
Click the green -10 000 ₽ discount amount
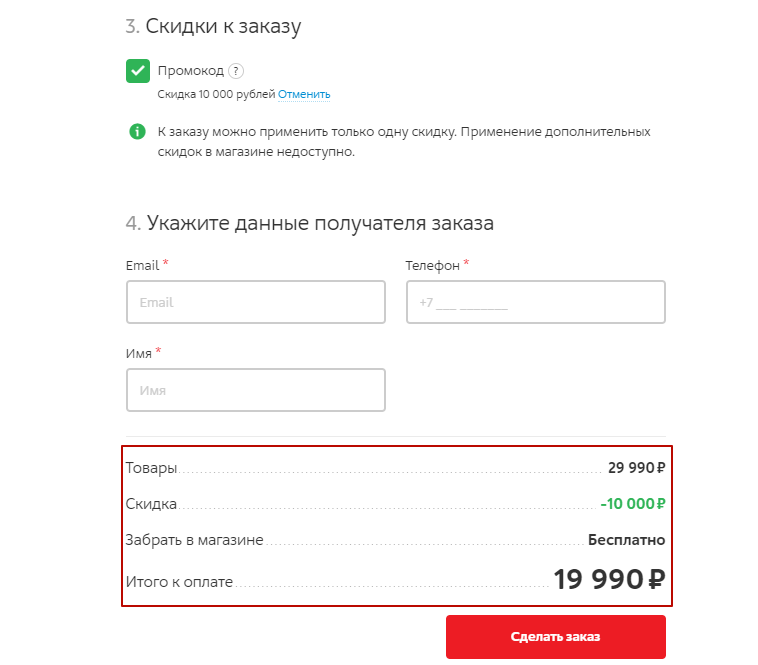633,504
